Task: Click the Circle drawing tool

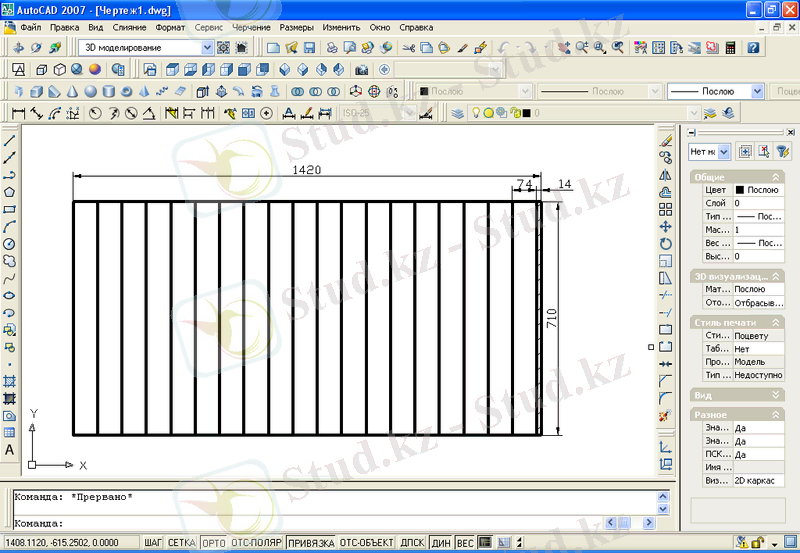Action: pyautogui.click(x=10, y=244)
